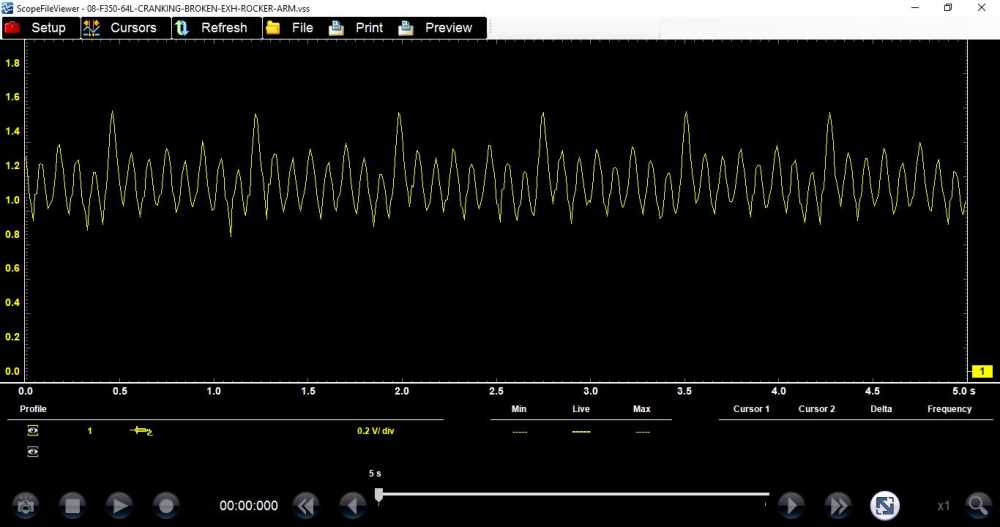The image size is (1000, 527).
Task: Click the channel 1 probe icon
Action: tap(141, 431)
